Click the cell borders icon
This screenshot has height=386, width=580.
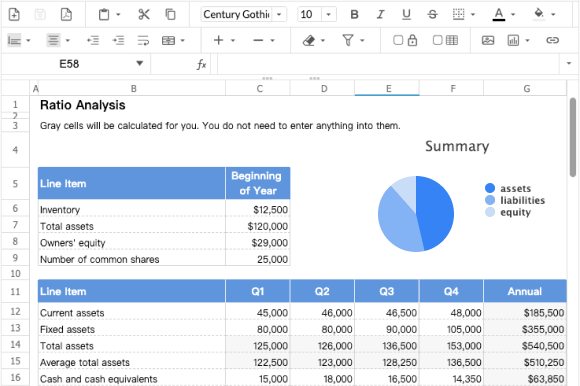(x=458, y=14)
